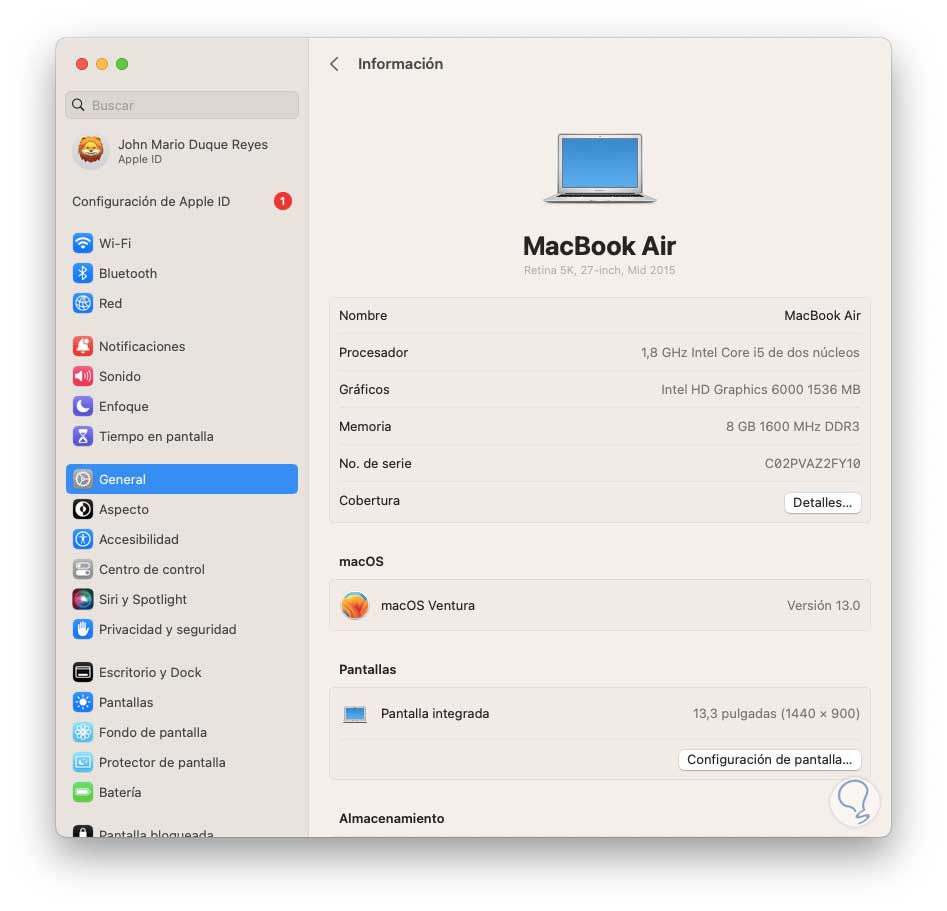The height and width of the screenshot is (911, 947).
Task: Open Tiempo en pantalla hourglass icon
Action: click(x=83, y=436)
